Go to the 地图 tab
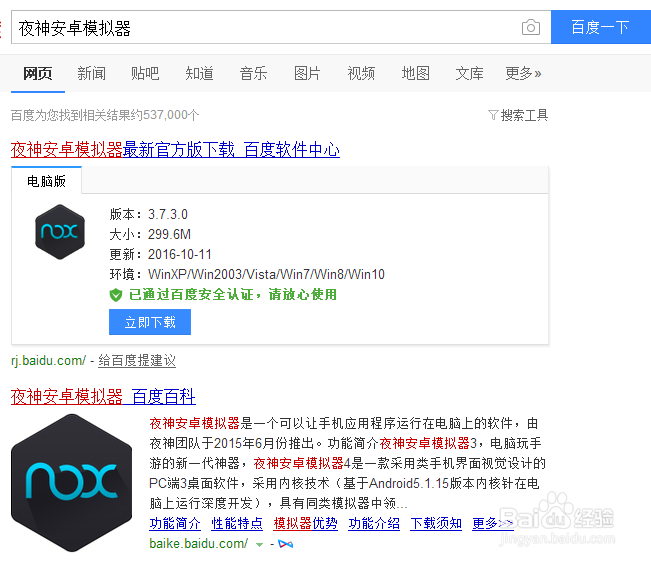This screenshot has height=561, width=651. (x=415, y=73)
